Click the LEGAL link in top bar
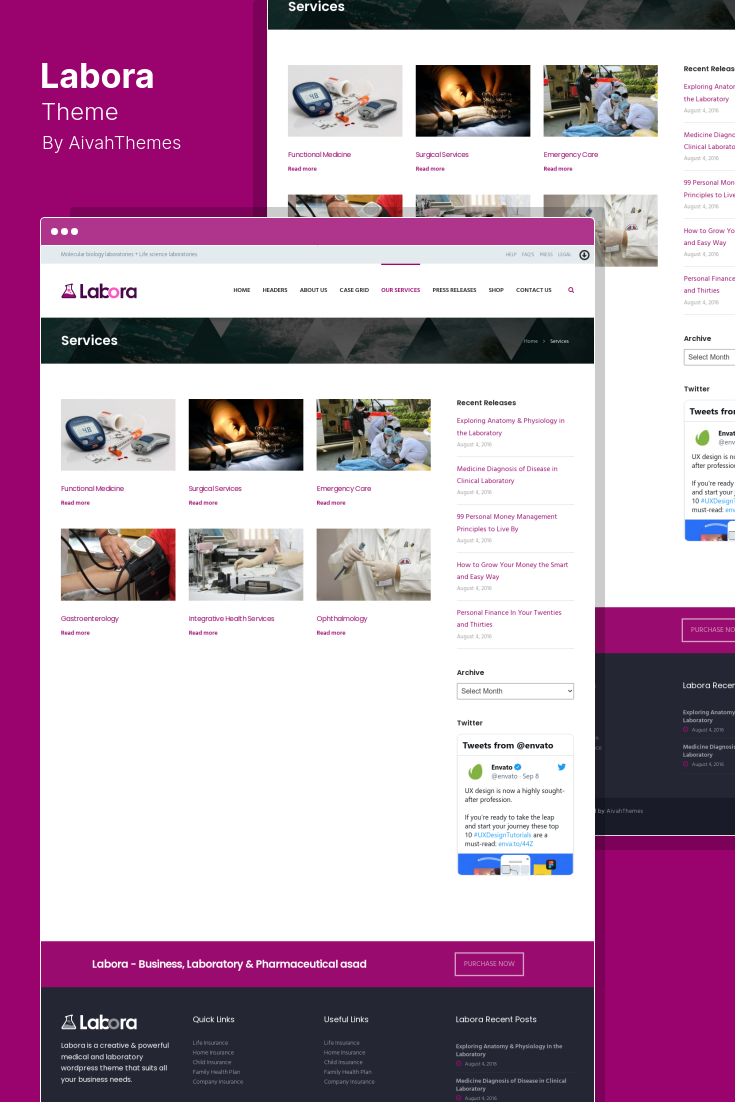The height and width of the screenshot is (1102, 735). 564,254
